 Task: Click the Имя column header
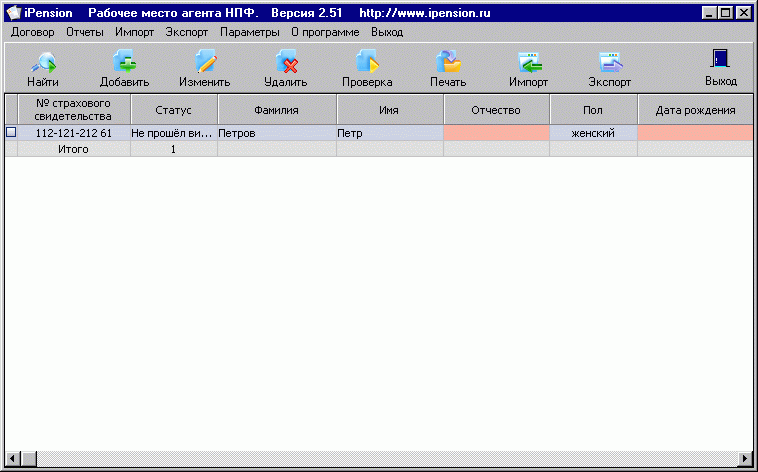390,110
